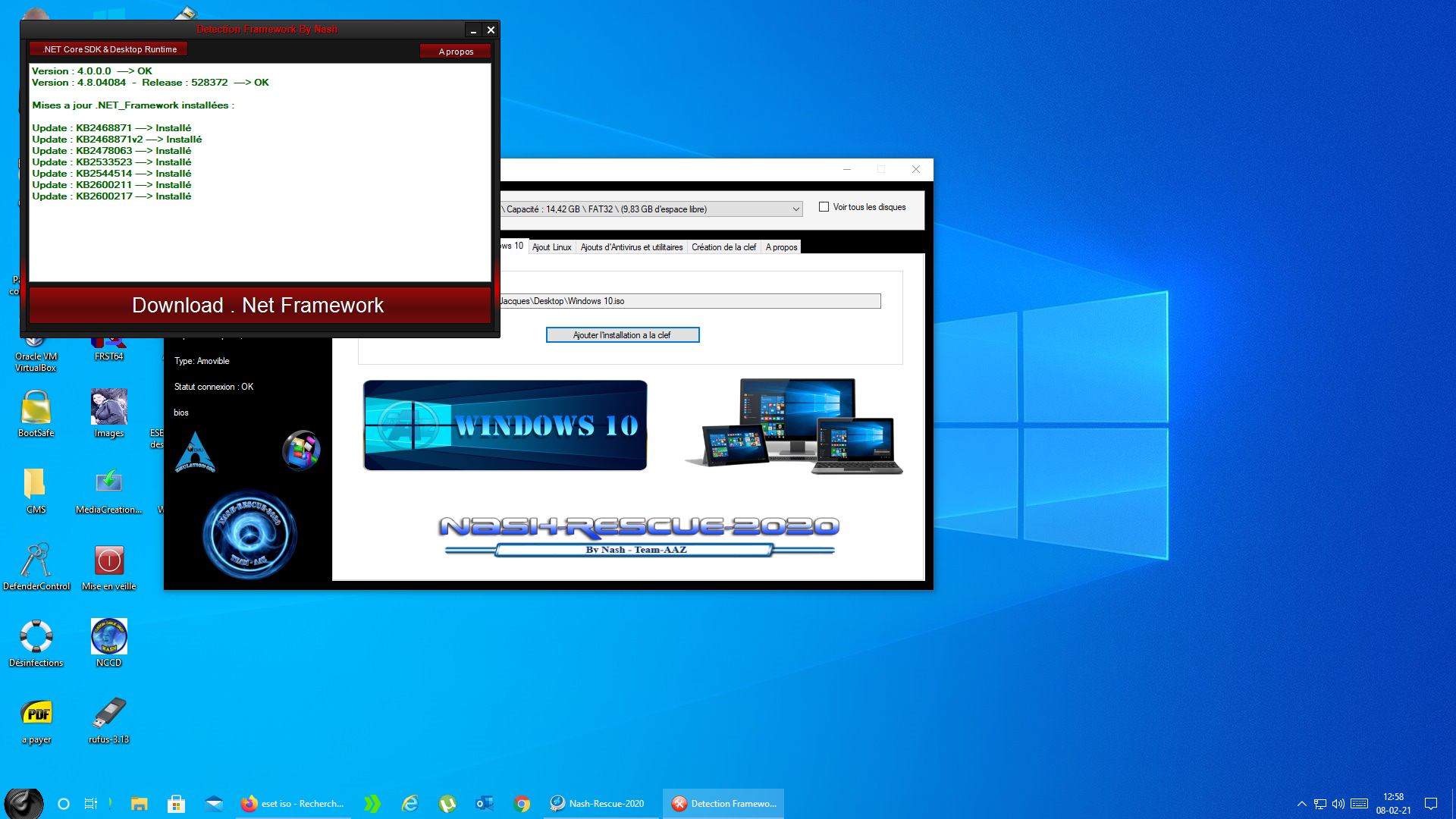
Task: Click the A propos button in Detection Framework
Action: (x=456, y=52)
